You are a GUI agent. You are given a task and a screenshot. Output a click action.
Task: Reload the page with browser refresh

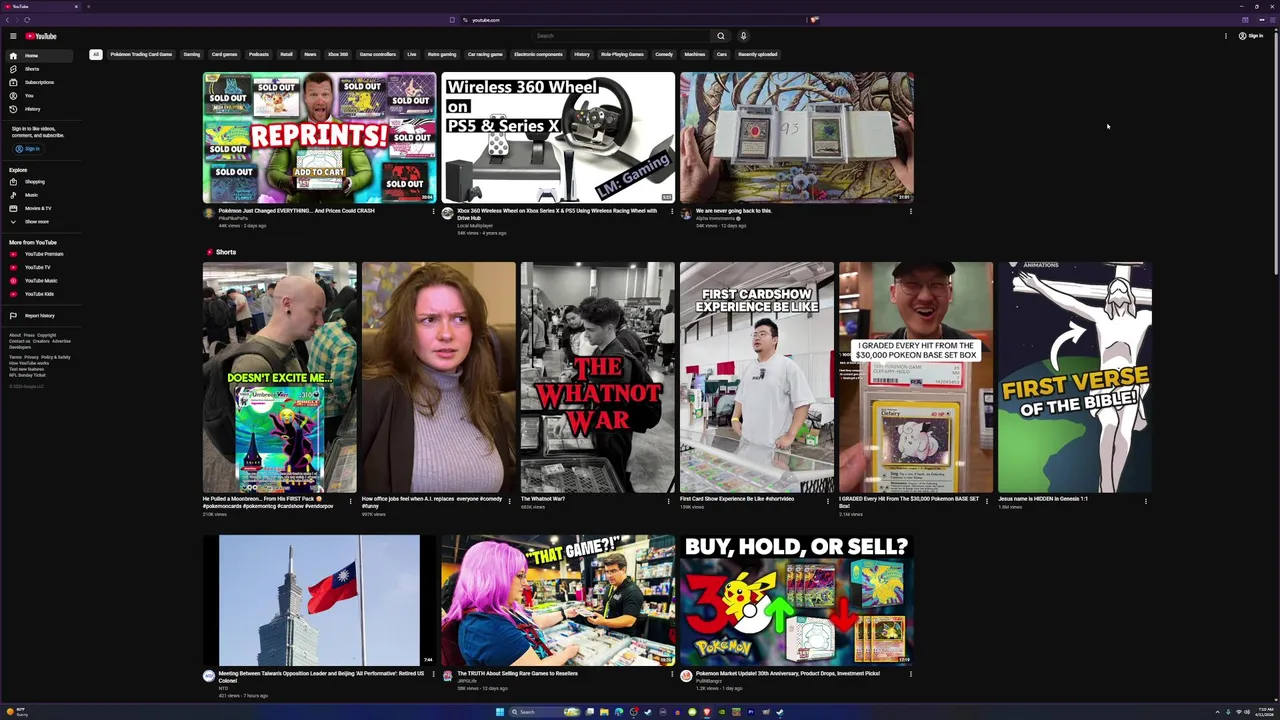point(27,20)
